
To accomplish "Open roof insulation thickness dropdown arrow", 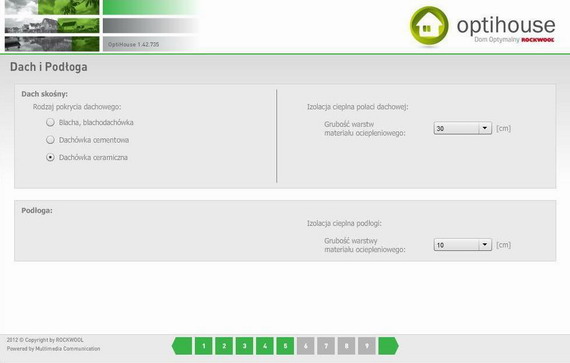I will [485, 128].
